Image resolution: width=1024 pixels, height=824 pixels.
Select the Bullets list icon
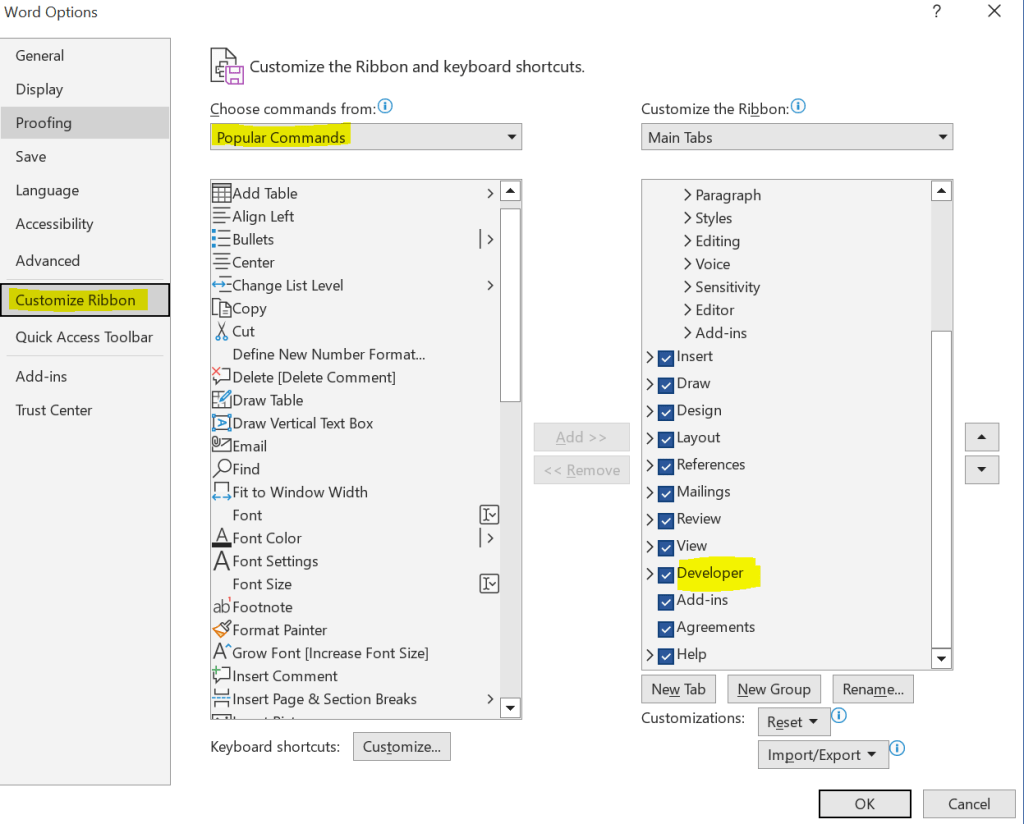point(221,239)
